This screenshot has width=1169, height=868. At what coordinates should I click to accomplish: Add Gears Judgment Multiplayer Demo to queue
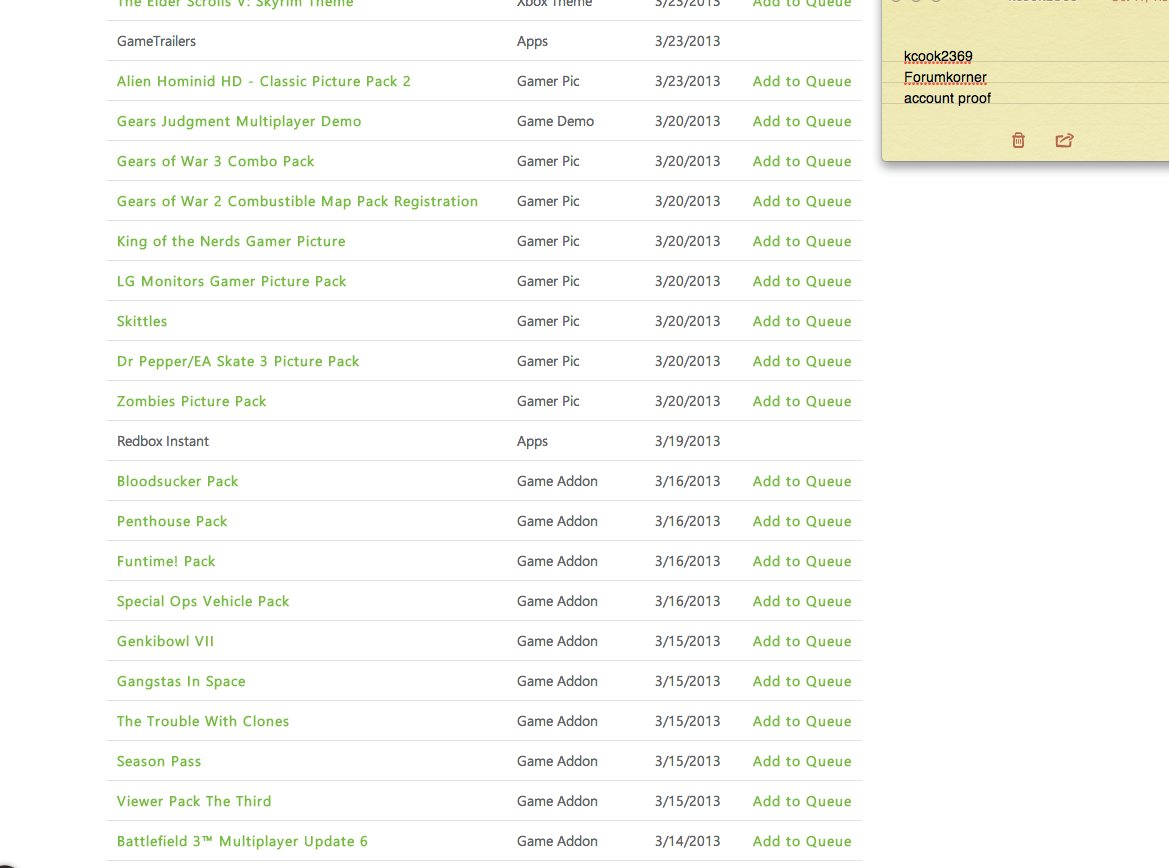pyautogui.click(x=802, y=122)
